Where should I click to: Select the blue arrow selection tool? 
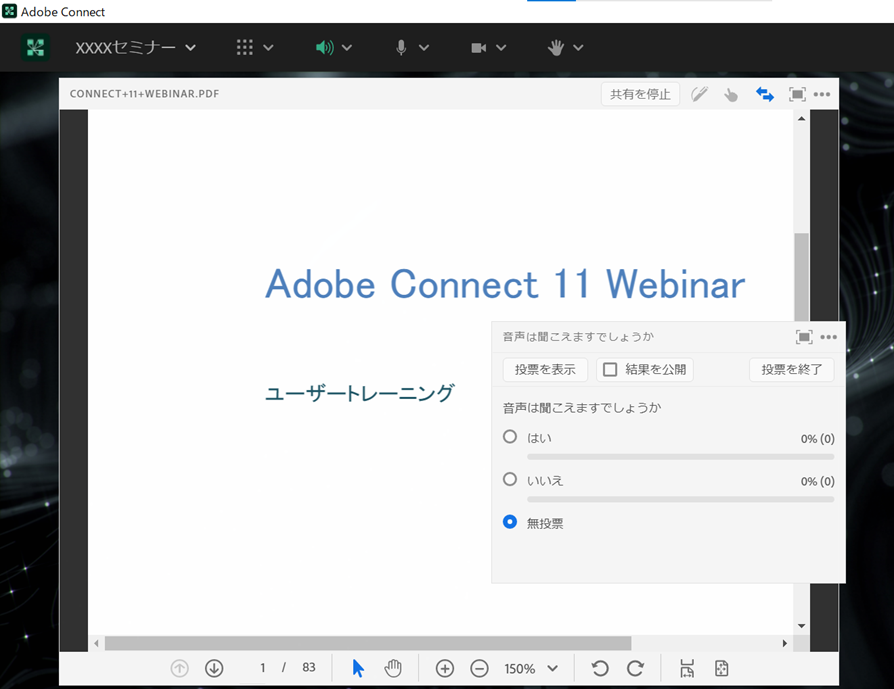tap(358, 668)
